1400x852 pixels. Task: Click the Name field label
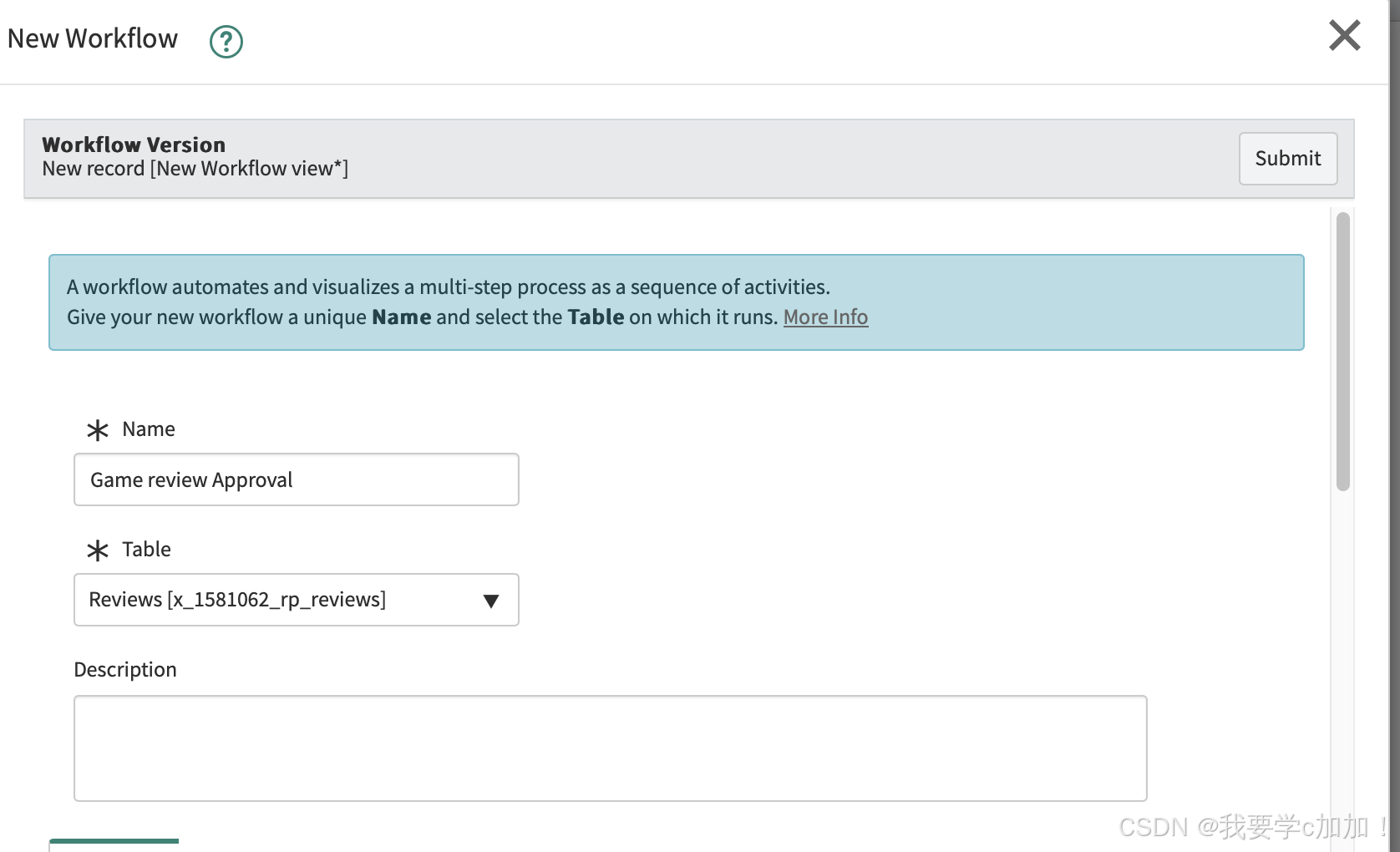coord(149,429)
